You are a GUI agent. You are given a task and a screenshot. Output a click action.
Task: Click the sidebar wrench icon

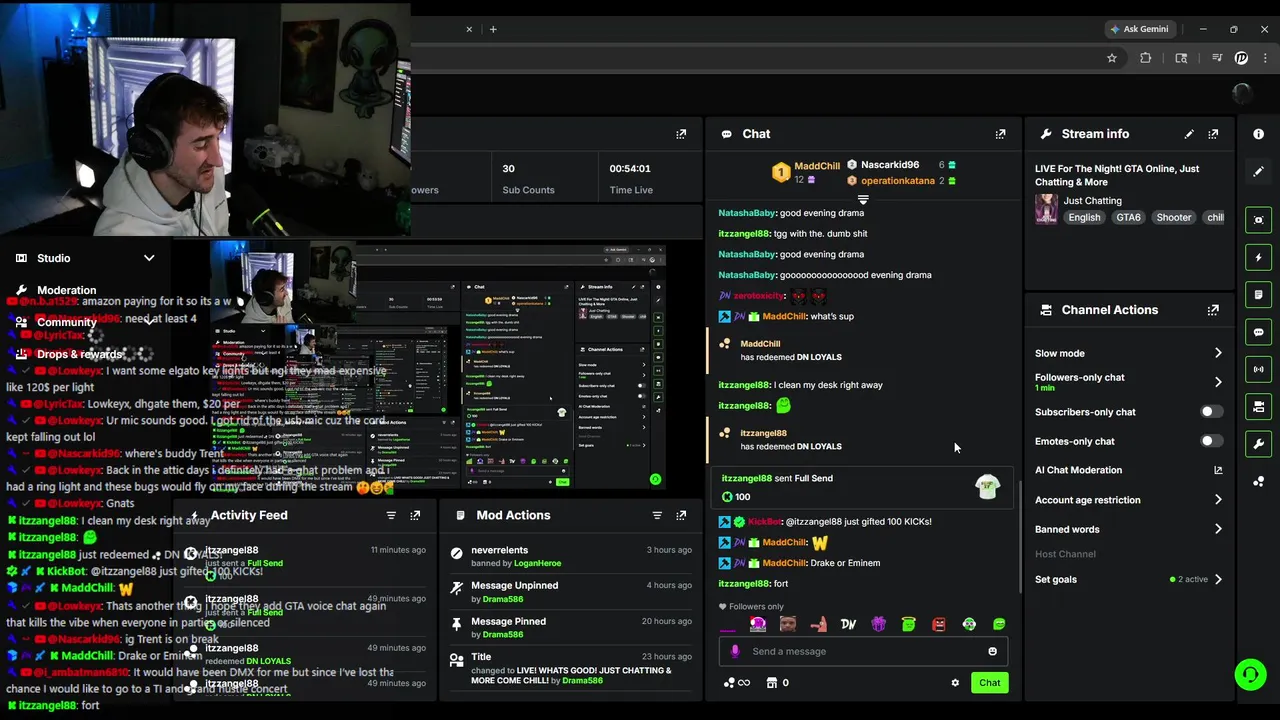pyautogui.click(x=1258, y=444)
